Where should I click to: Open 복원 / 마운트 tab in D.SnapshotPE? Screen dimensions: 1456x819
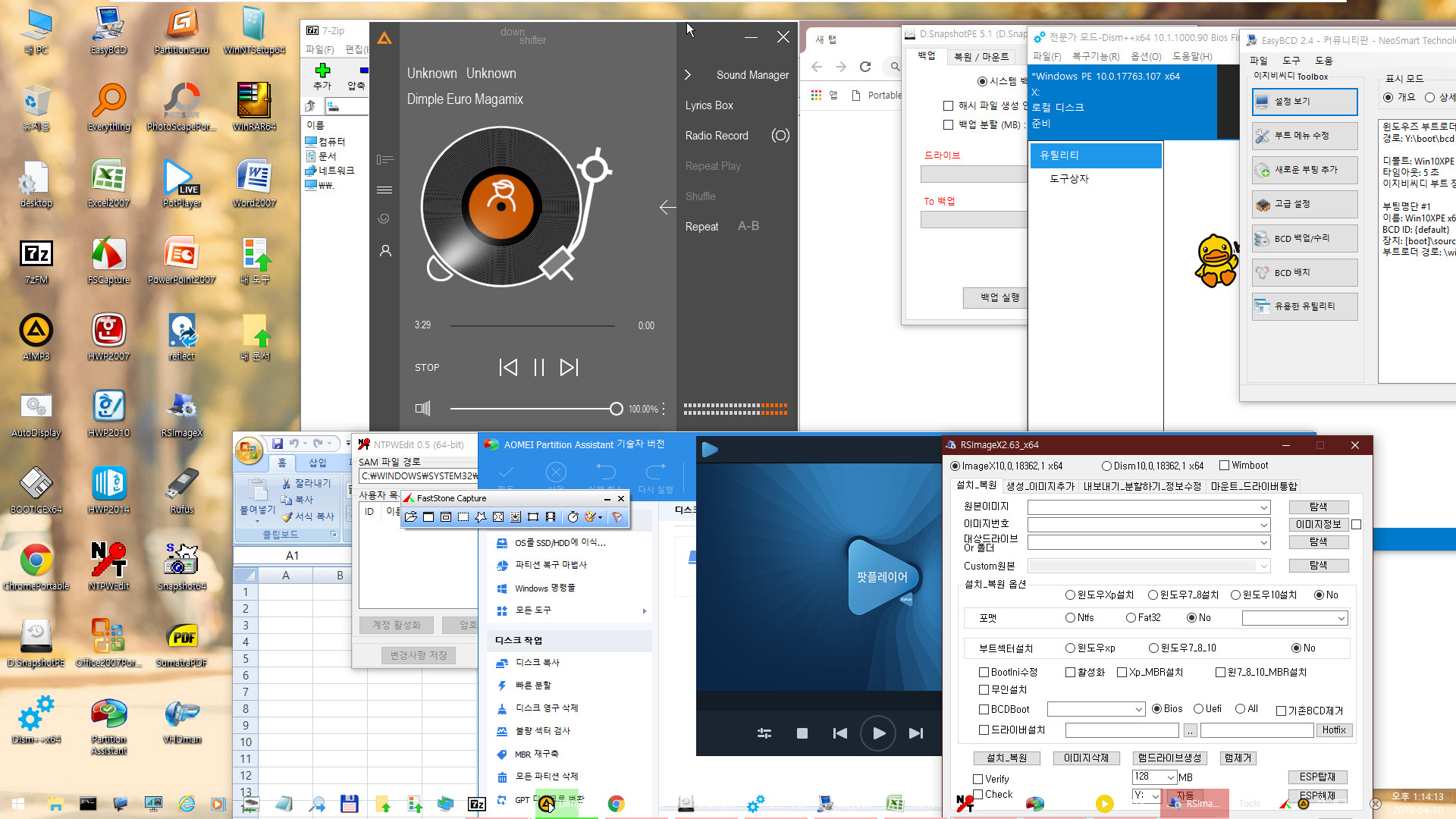981,57
